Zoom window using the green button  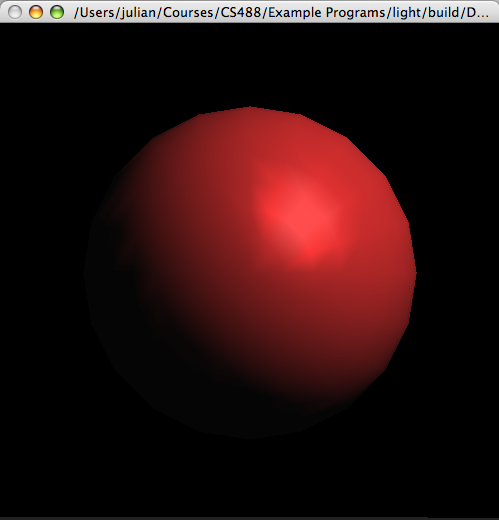click(57, 13)
